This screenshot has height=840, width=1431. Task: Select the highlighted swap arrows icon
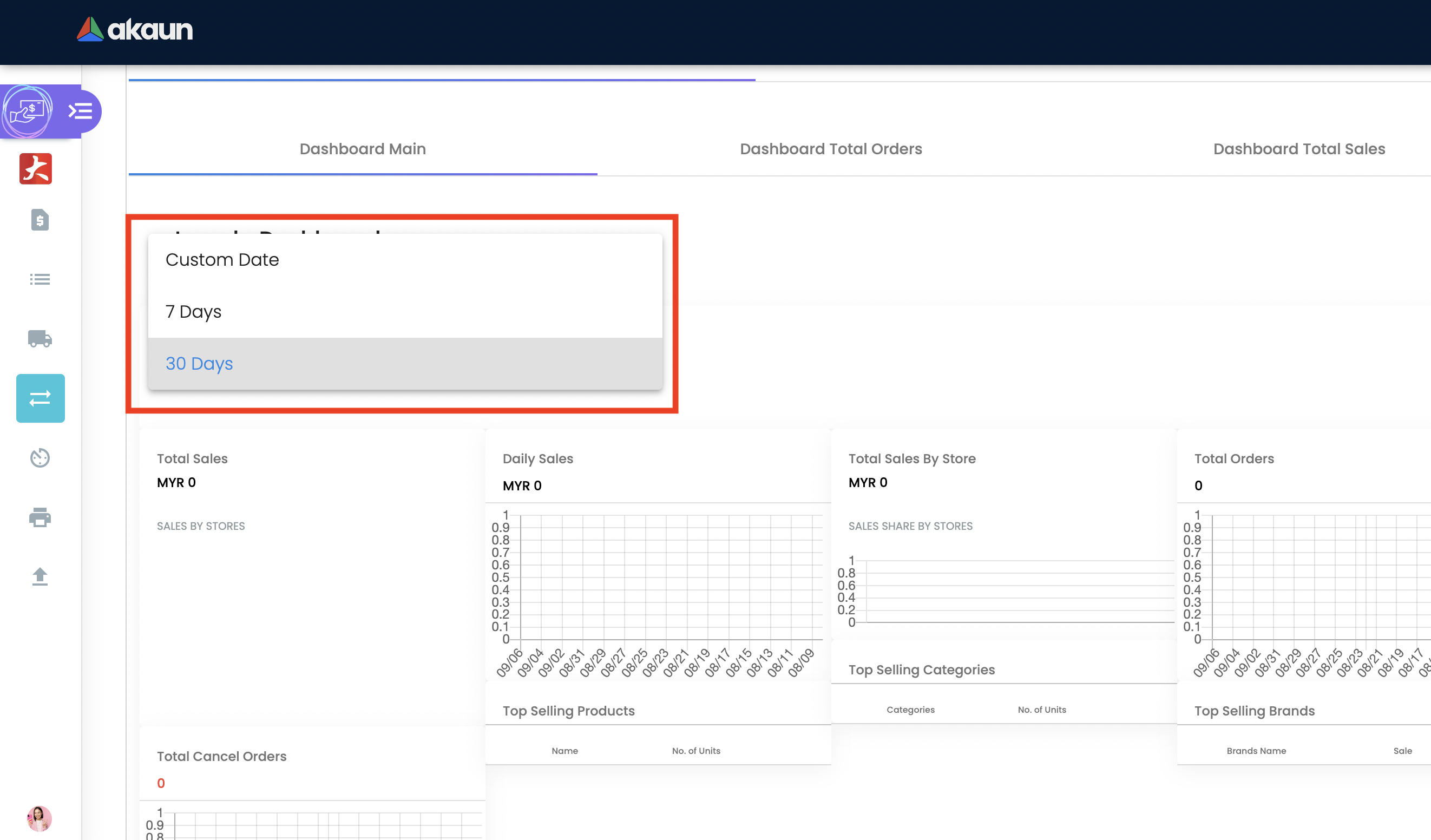[x=40, y=398]
